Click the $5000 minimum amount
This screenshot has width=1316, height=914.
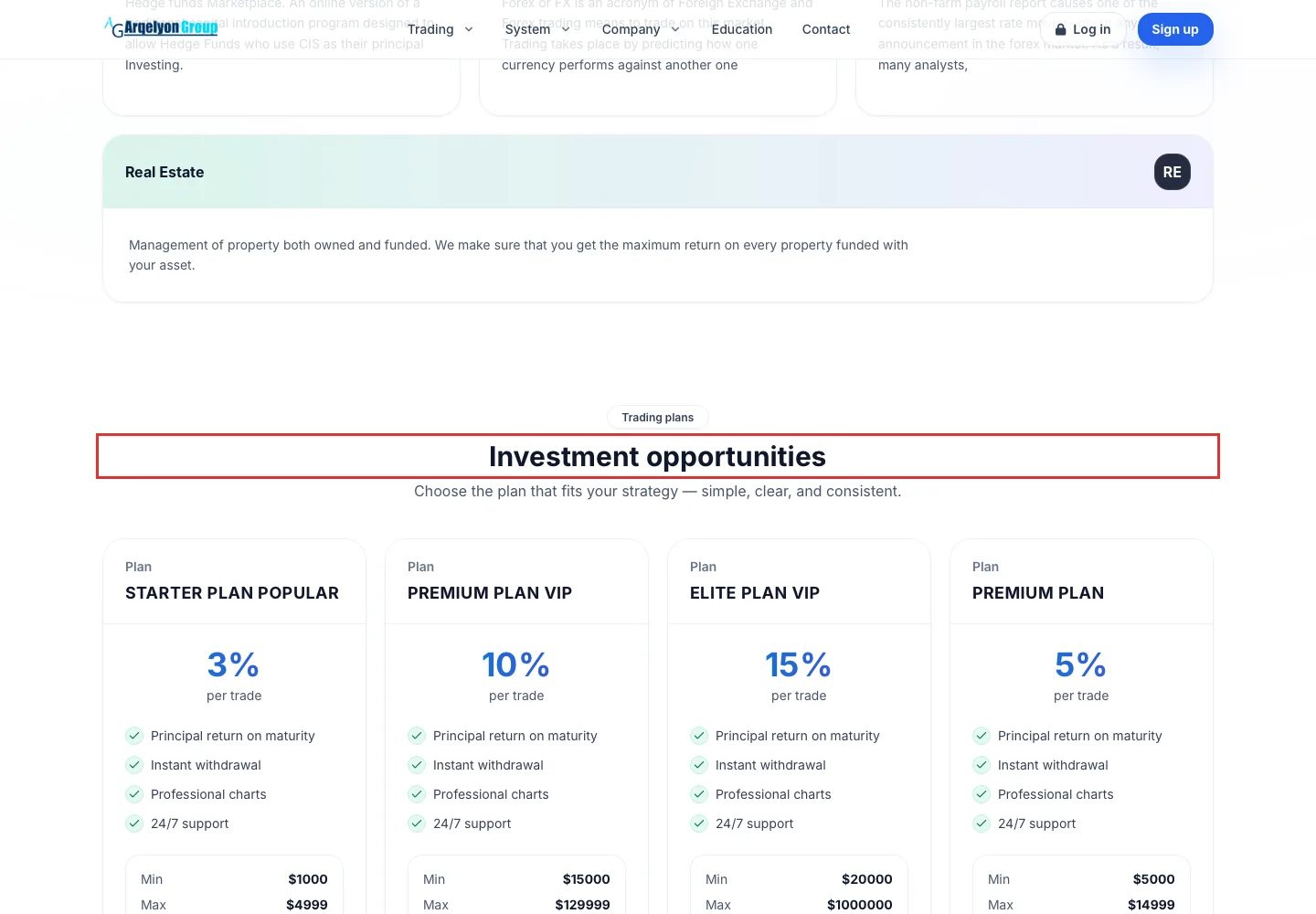(x=1154, y=879)
